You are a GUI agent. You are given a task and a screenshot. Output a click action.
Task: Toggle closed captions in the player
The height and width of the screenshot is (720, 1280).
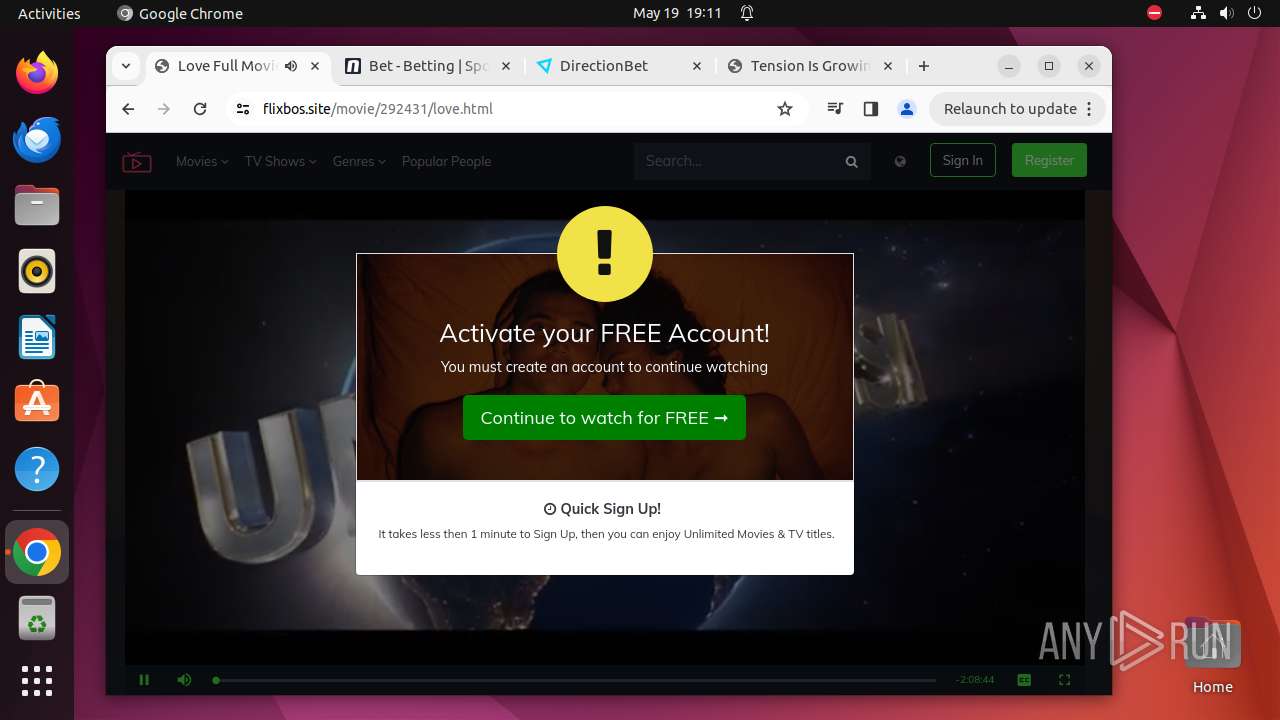tap(1024, 680)
